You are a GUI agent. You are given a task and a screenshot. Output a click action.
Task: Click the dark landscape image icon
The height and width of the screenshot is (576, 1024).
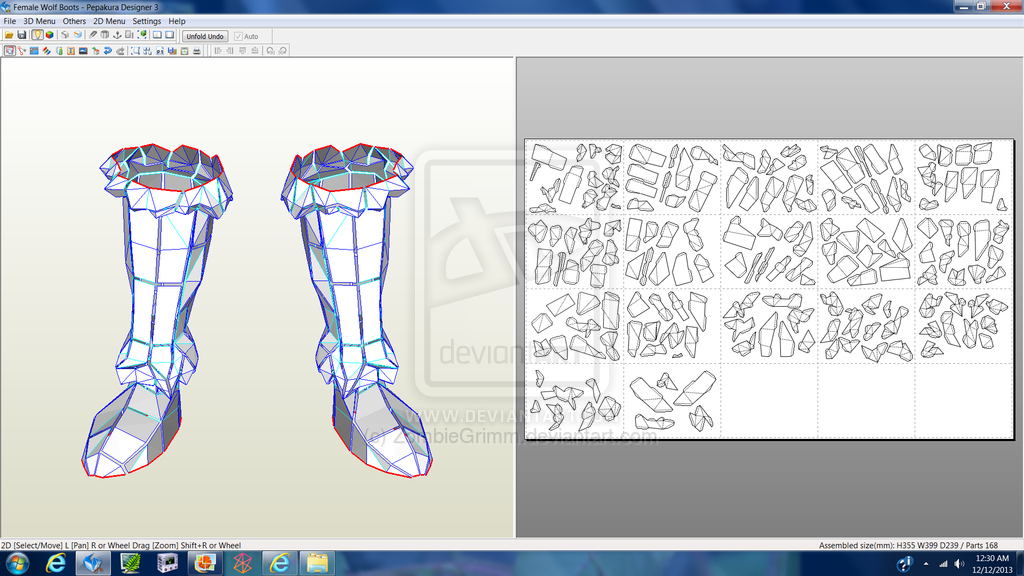point(83,51)
